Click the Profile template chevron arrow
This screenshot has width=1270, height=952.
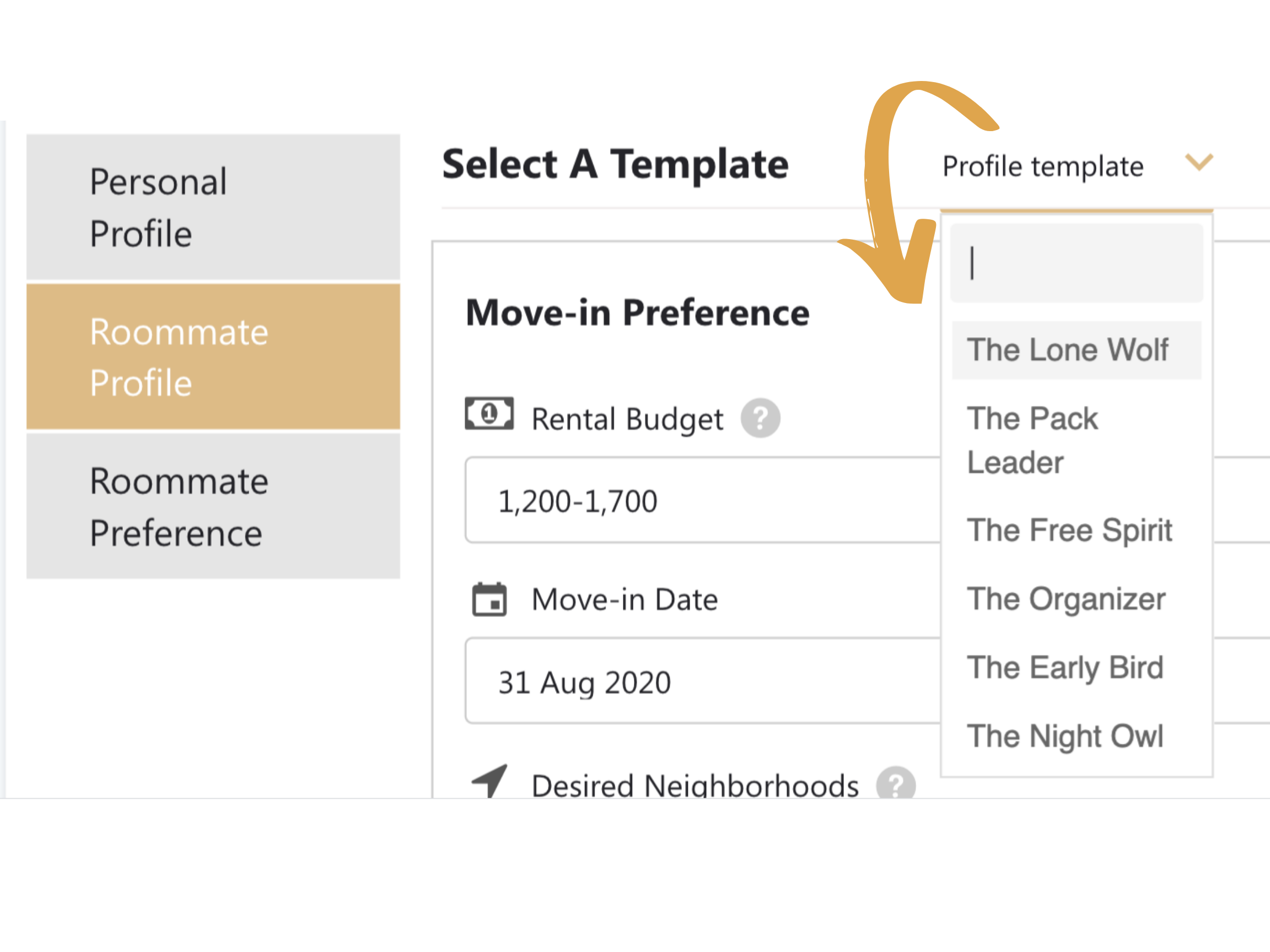coord(1199,162)
